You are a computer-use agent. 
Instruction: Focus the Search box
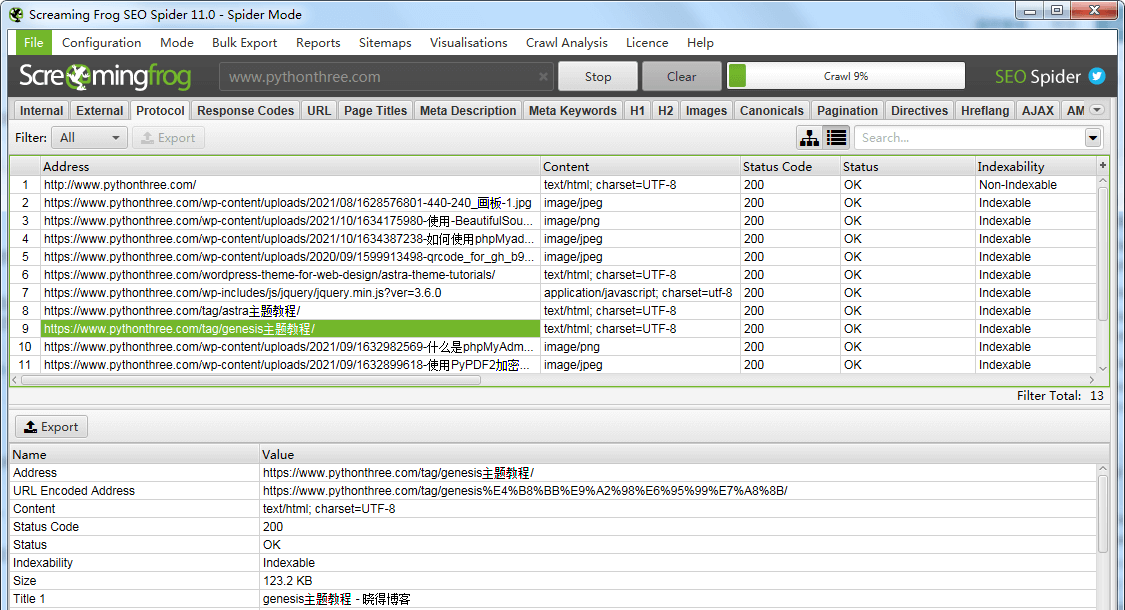[969, 138]
